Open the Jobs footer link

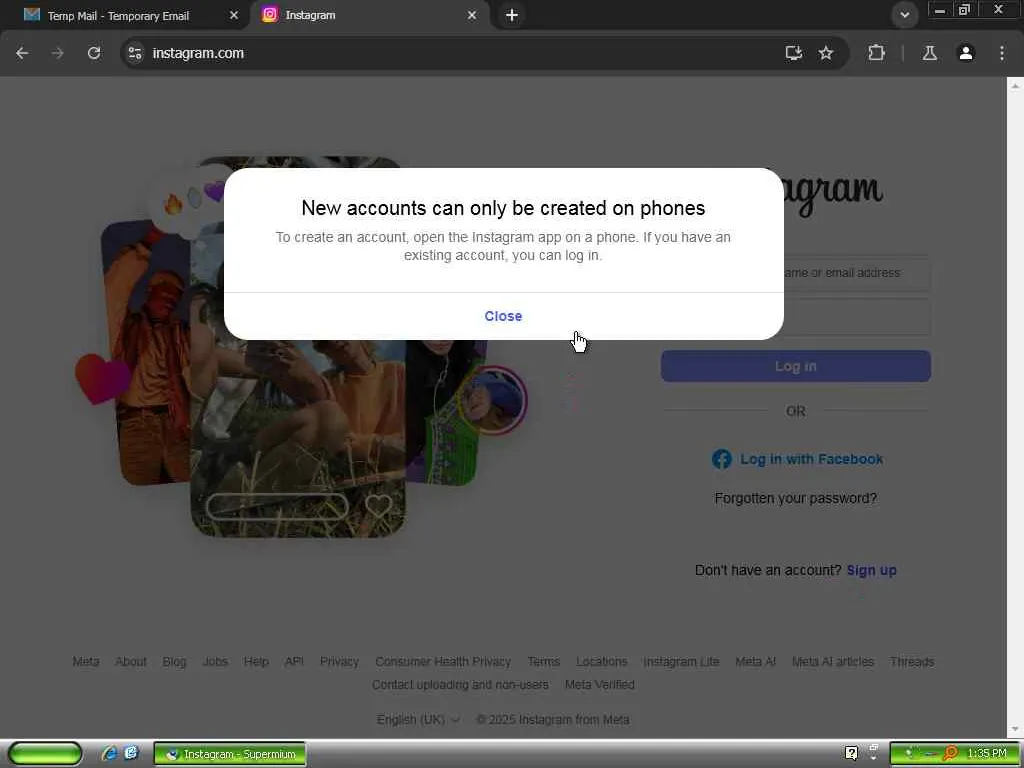tap(215, 662)
